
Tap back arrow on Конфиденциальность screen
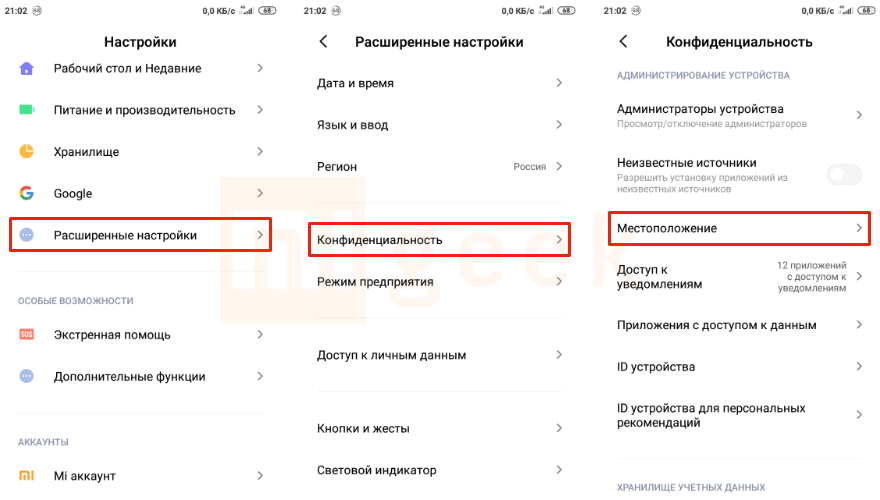623,42
